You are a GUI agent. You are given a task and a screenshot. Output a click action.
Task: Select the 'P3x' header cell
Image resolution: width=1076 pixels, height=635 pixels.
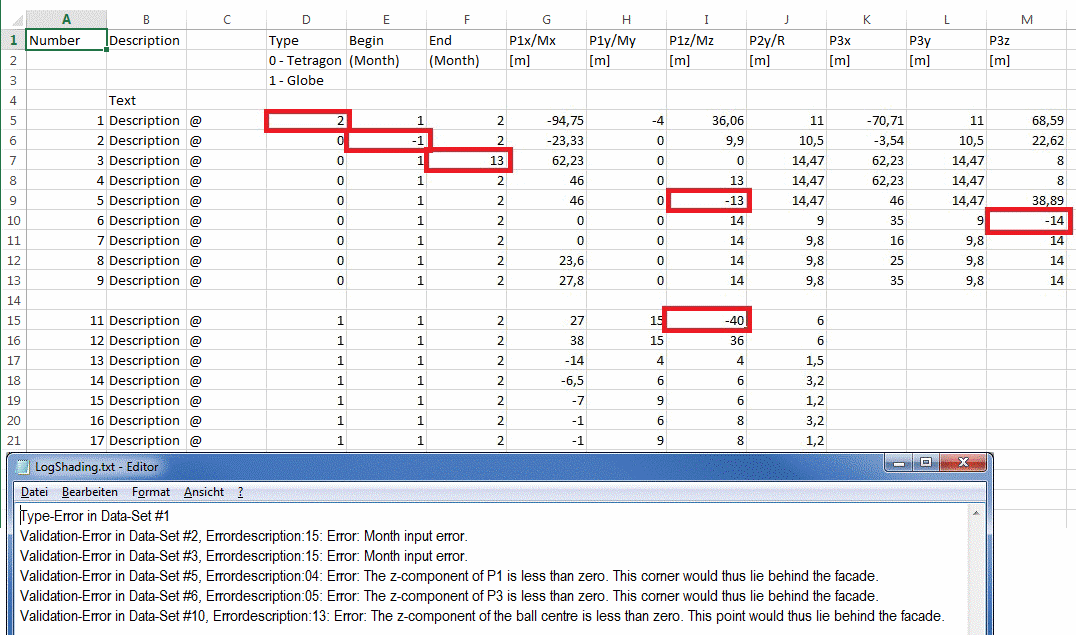pyautogui.click(x=867, y=41)
